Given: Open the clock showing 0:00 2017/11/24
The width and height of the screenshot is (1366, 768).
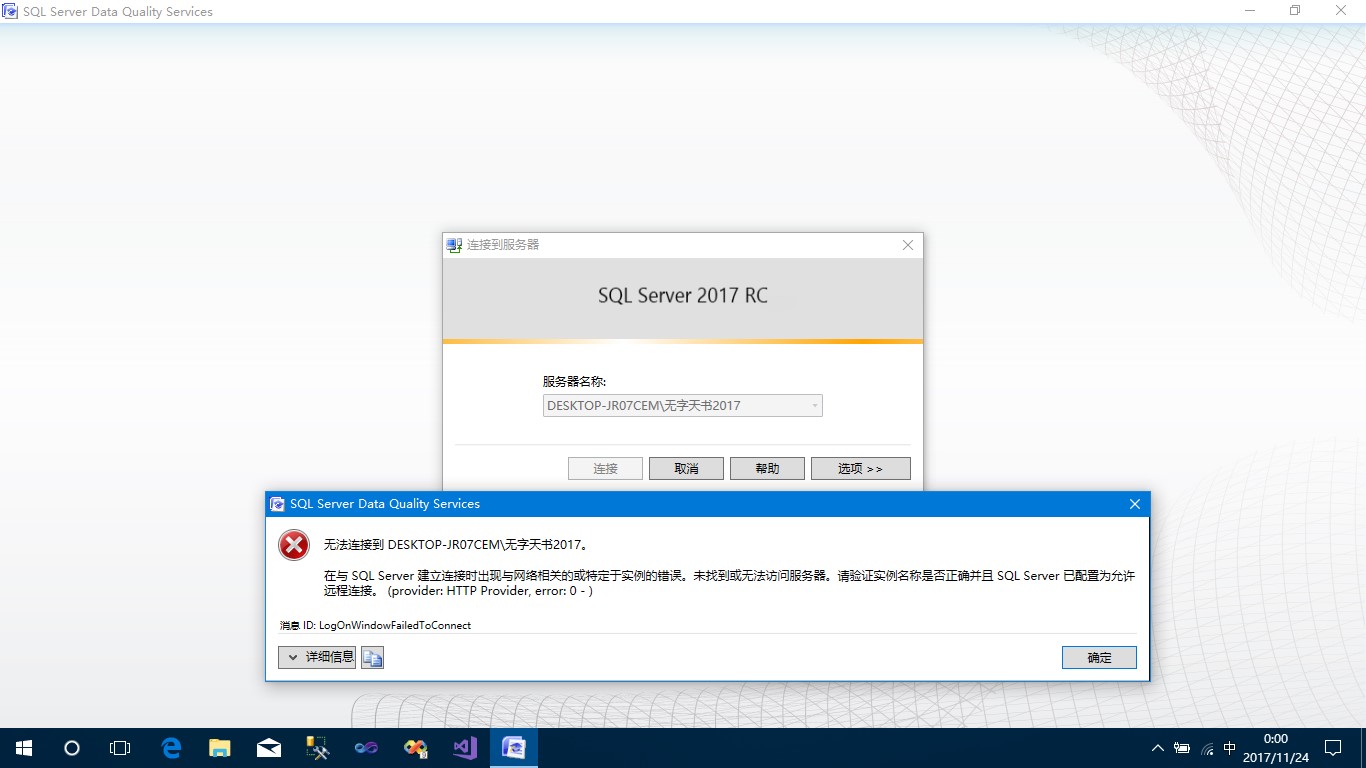Looking at the screenshot, I should click(1275, 748).
